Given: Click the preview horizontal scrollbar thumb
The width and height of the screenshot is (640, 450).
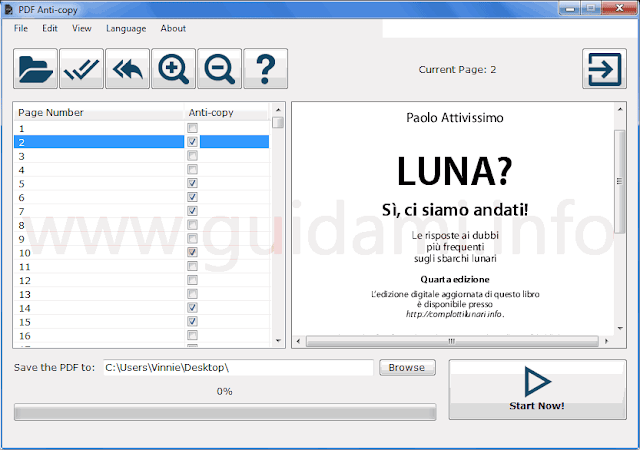Looking at the screenshot, I should [452, 341].
